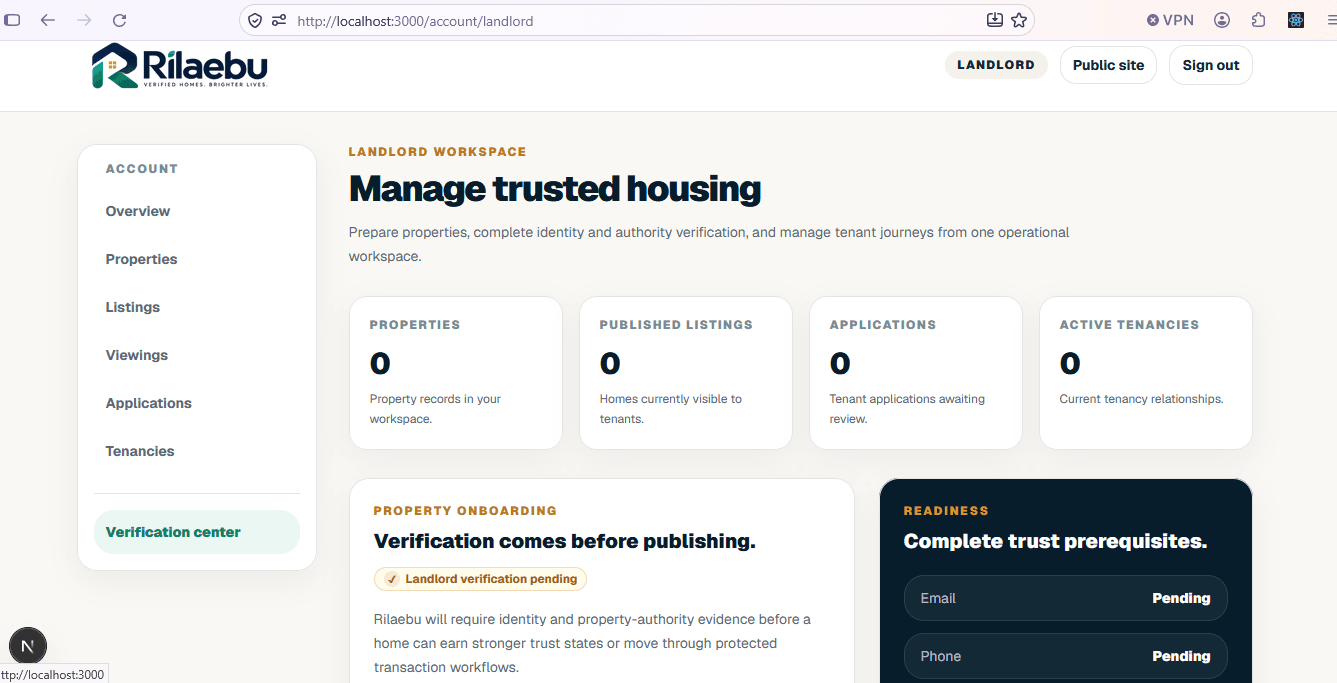Reload the page with the refresh icon

pyautogui.click(x=120, y=20)
